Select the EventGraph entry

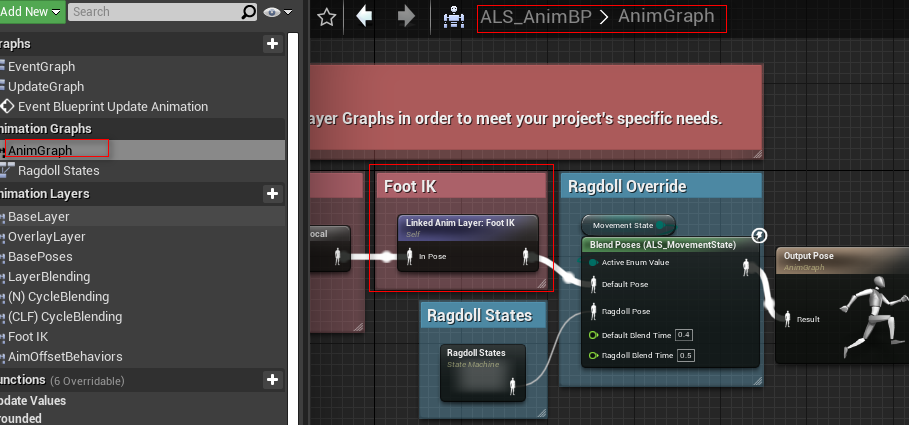point(41,66)
